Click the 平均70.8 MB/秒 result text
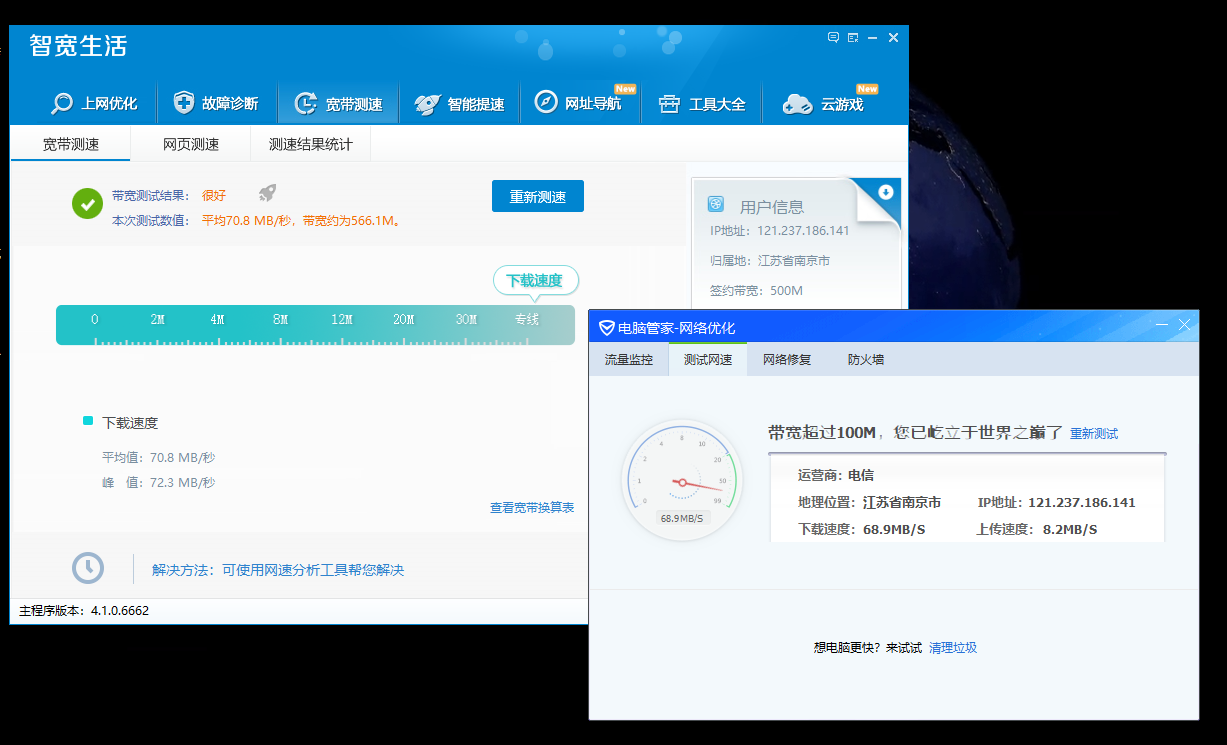Image resolution: width=1227 pixels, height=745 pixels. click(x=248, y=221)
